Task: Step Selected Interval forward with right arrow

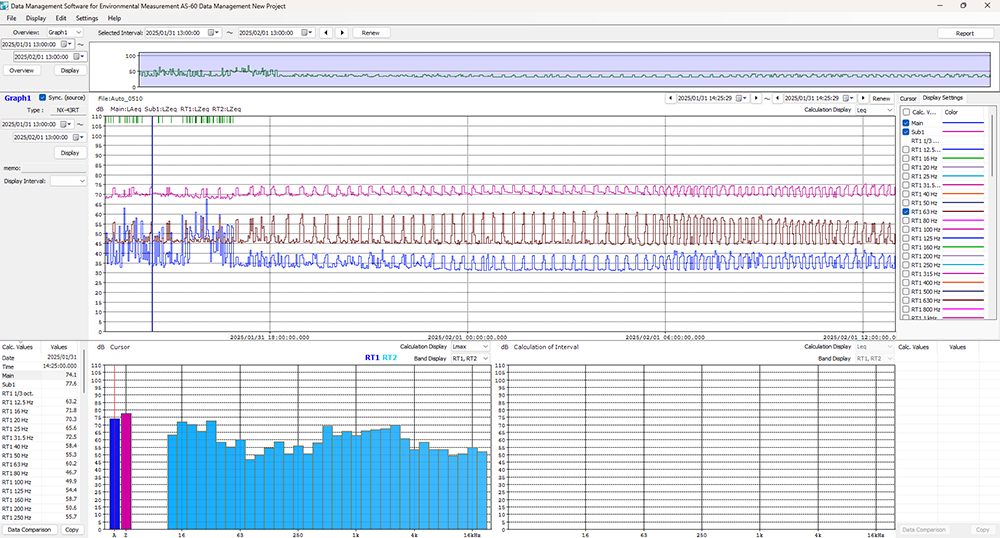Action: (x=342, y=33)
